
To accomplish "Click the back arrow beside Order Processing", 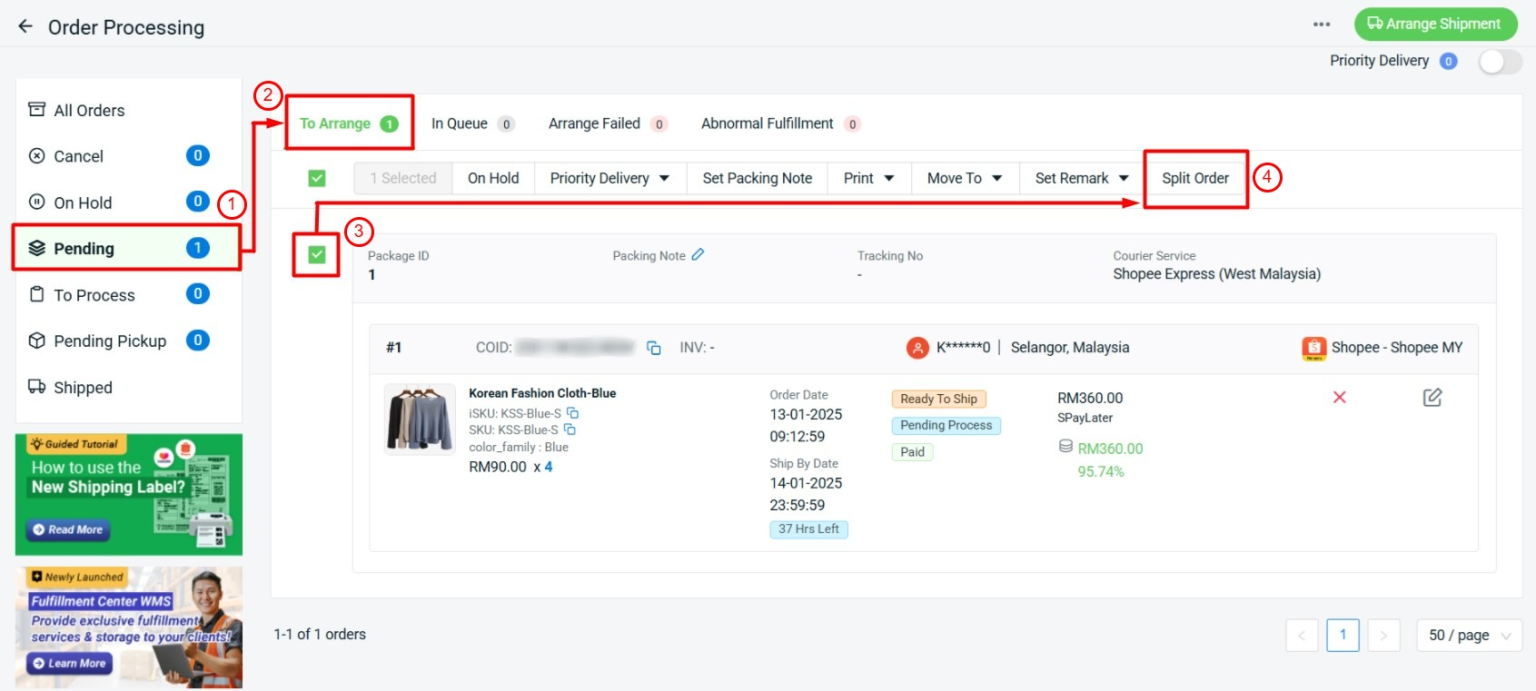I will tap(25, 26).
